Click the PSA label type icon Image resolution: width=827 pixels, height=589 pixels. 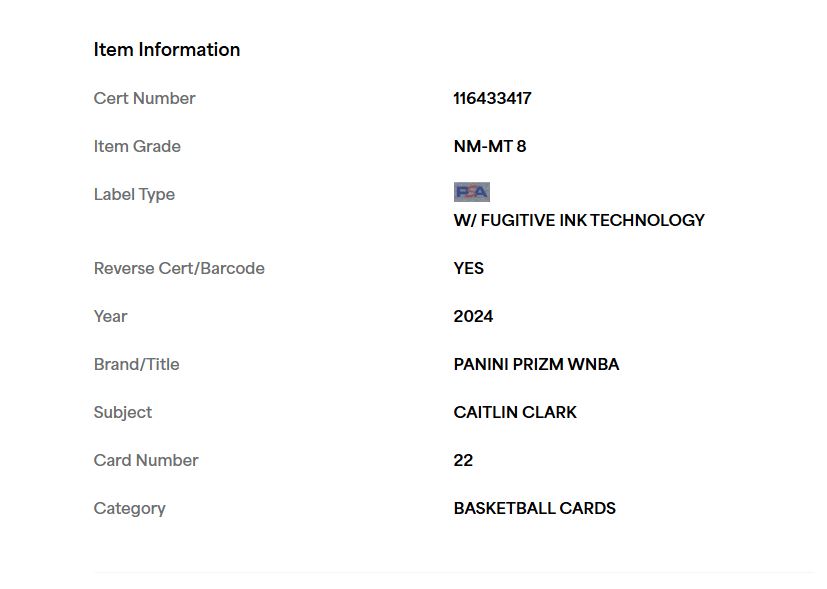pyautogui.click(x=472, y=192)
